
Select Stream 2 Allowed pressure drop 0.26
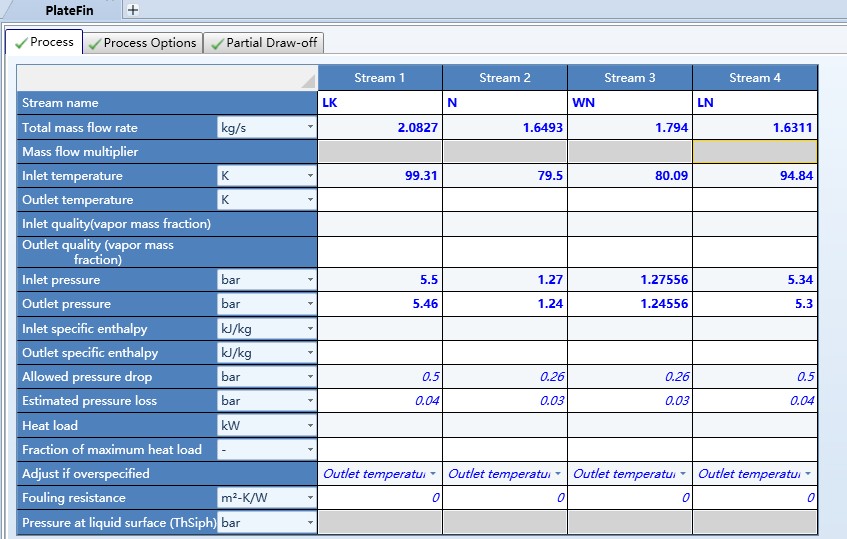tap(505, 377)
